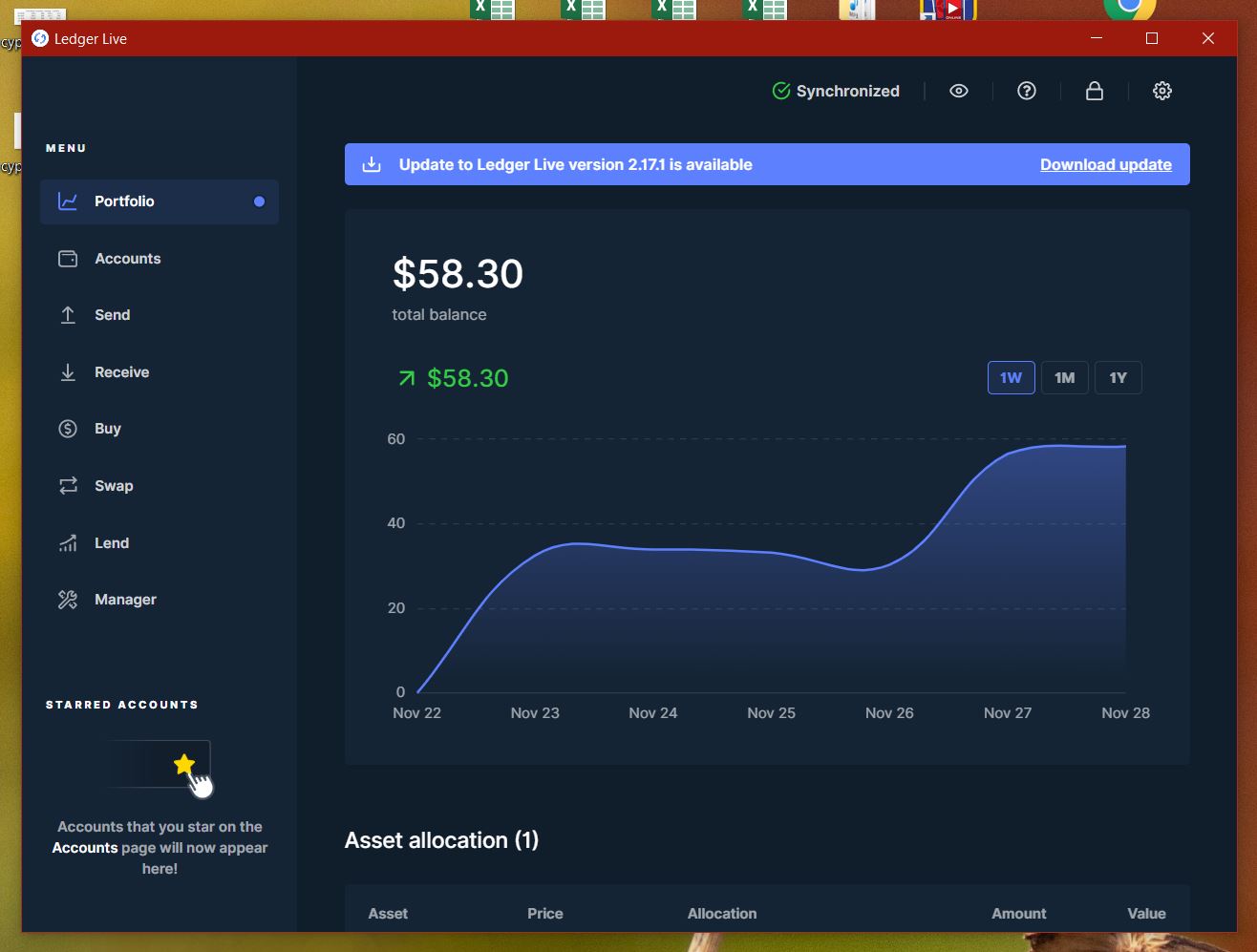Screen dimensions: 1257x952
Task: Switch chart range to 1M
Action: tap(1064, 378)
